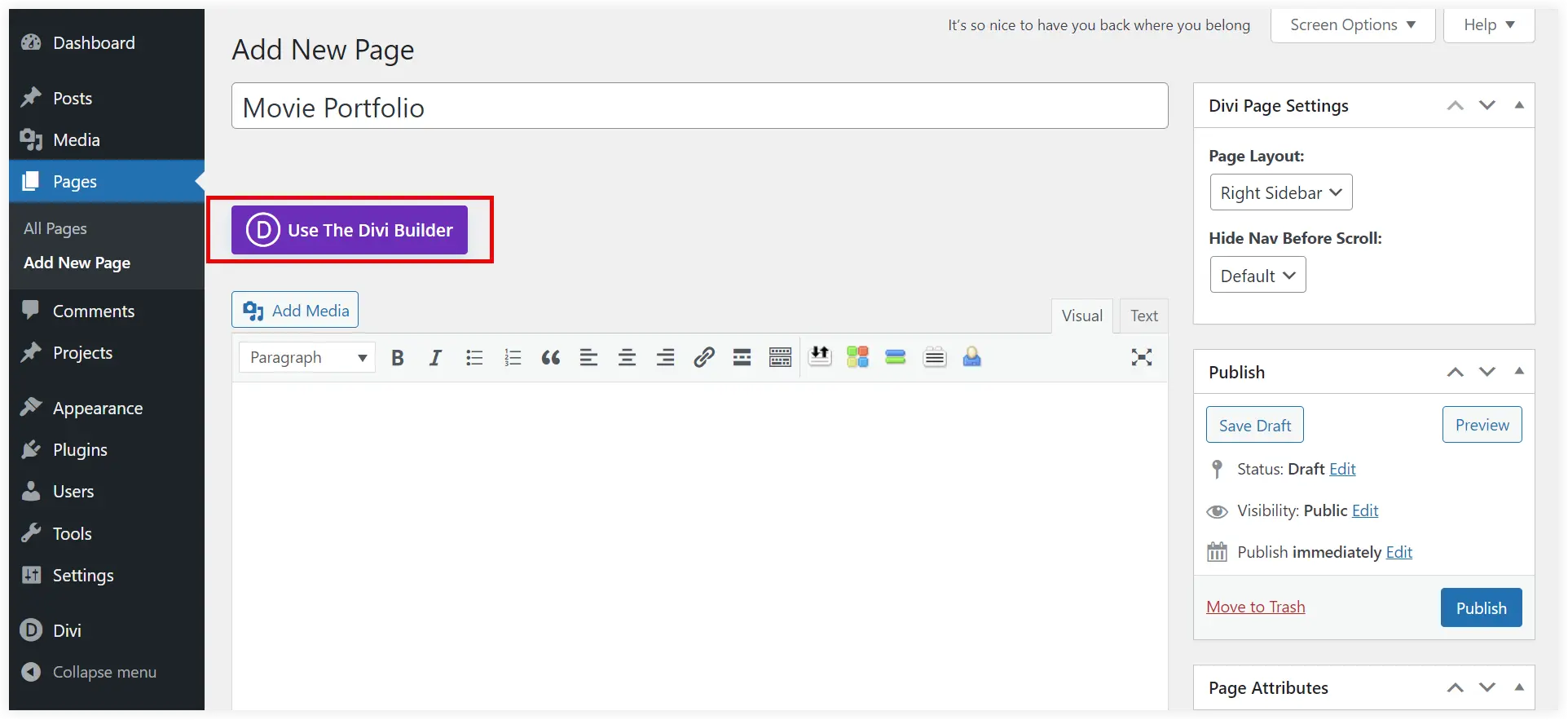Edit the page visibility
Image resolution: width=1568 pixels, height=720 pixels.
[x=1365, y=511]
